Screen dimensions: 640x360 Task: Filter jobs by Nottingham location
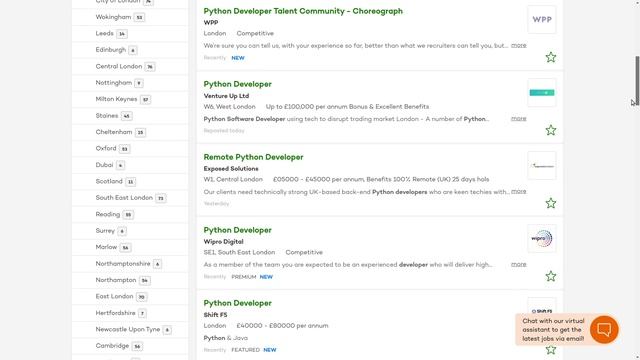pyautogui.click(x=113, y=83)
